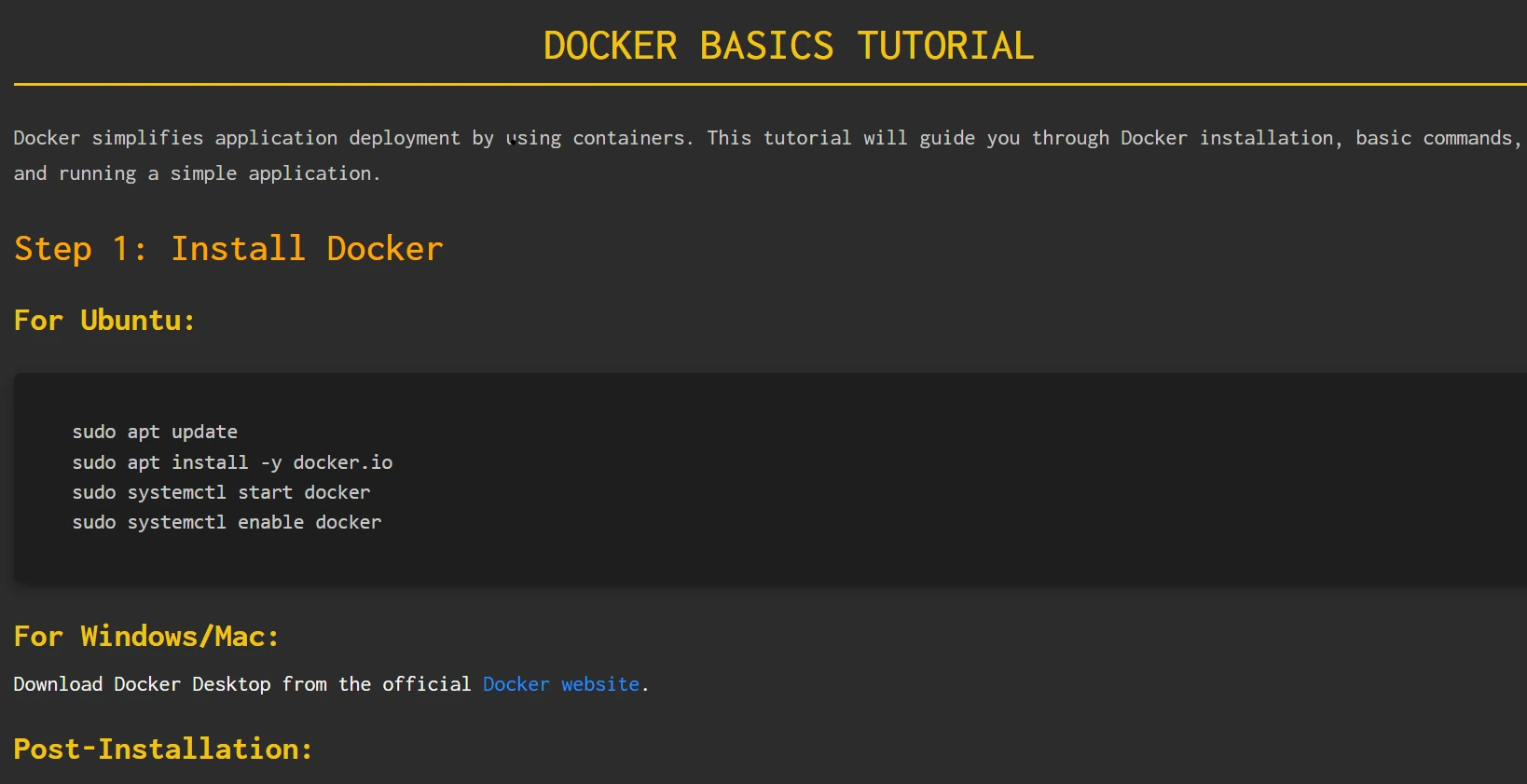
Task: Click the 'Download Docker Desktop from the official' text
Action: (242, 684)
